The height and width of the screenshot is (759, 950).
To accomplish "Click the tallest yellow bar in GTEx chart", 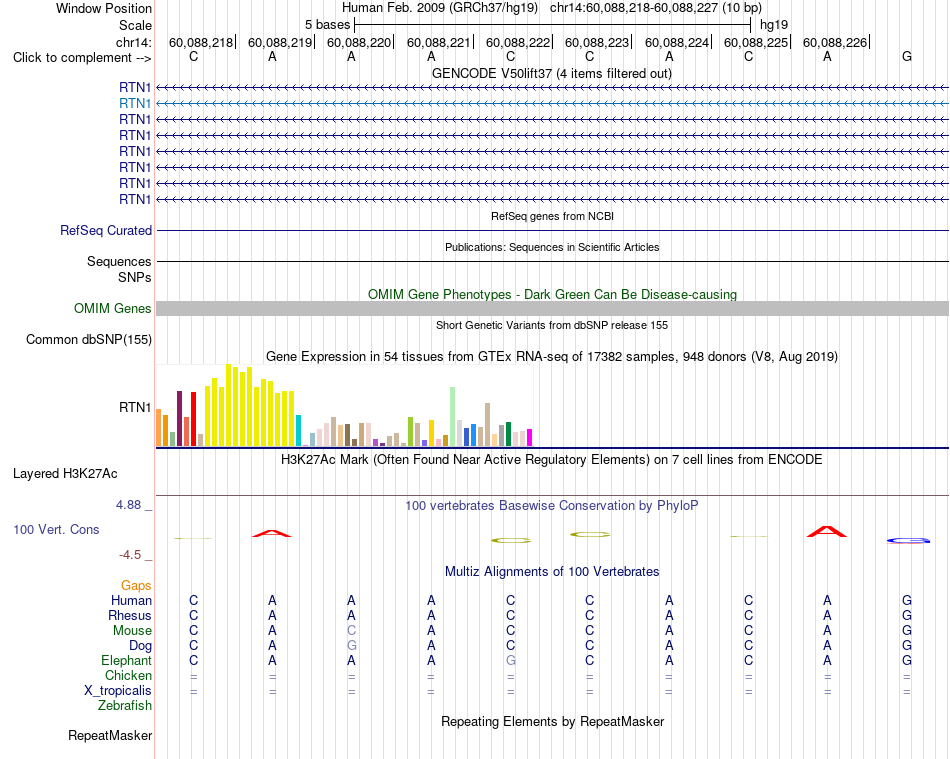I will click(x=228, y=405).
